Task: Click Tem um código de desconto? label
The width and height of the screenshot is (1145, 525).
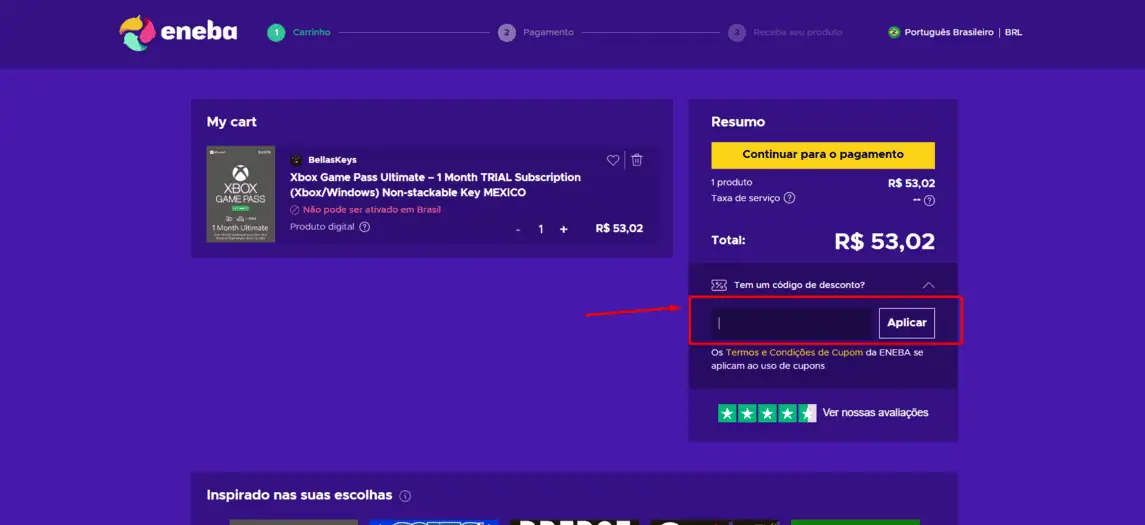Action: (x=800, y=286)
